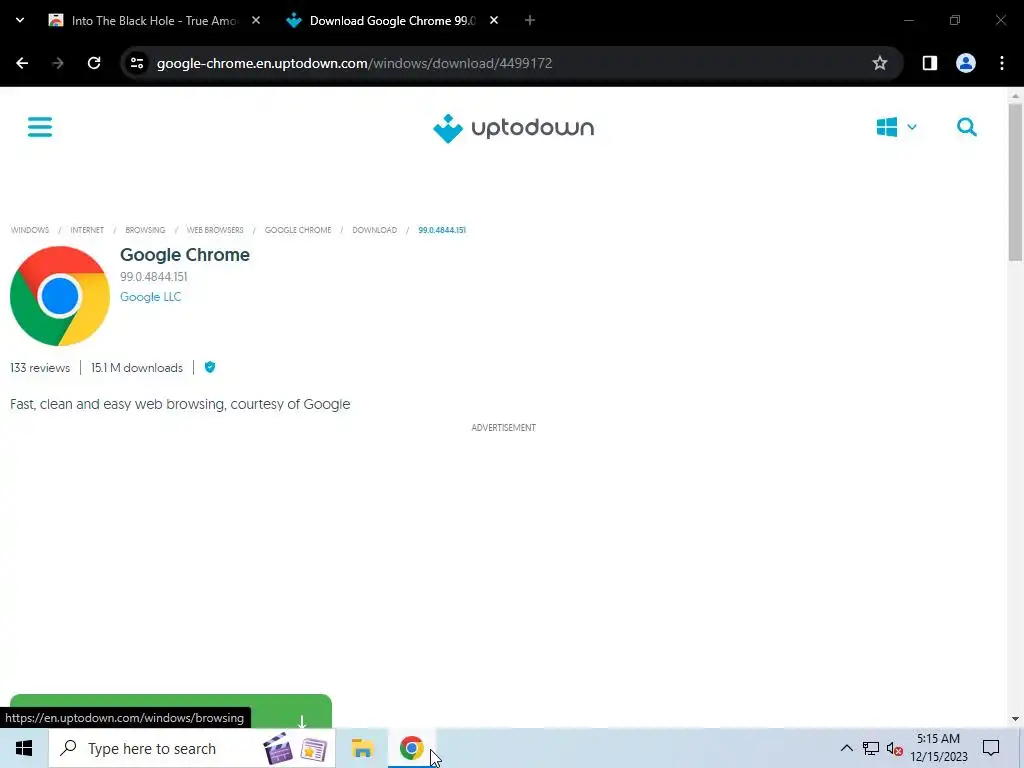Viewport: 1024px width, 768px height.
Task: Open Chrome three-dot menu
Action: pyautogui.click(x=1002, y=63)
